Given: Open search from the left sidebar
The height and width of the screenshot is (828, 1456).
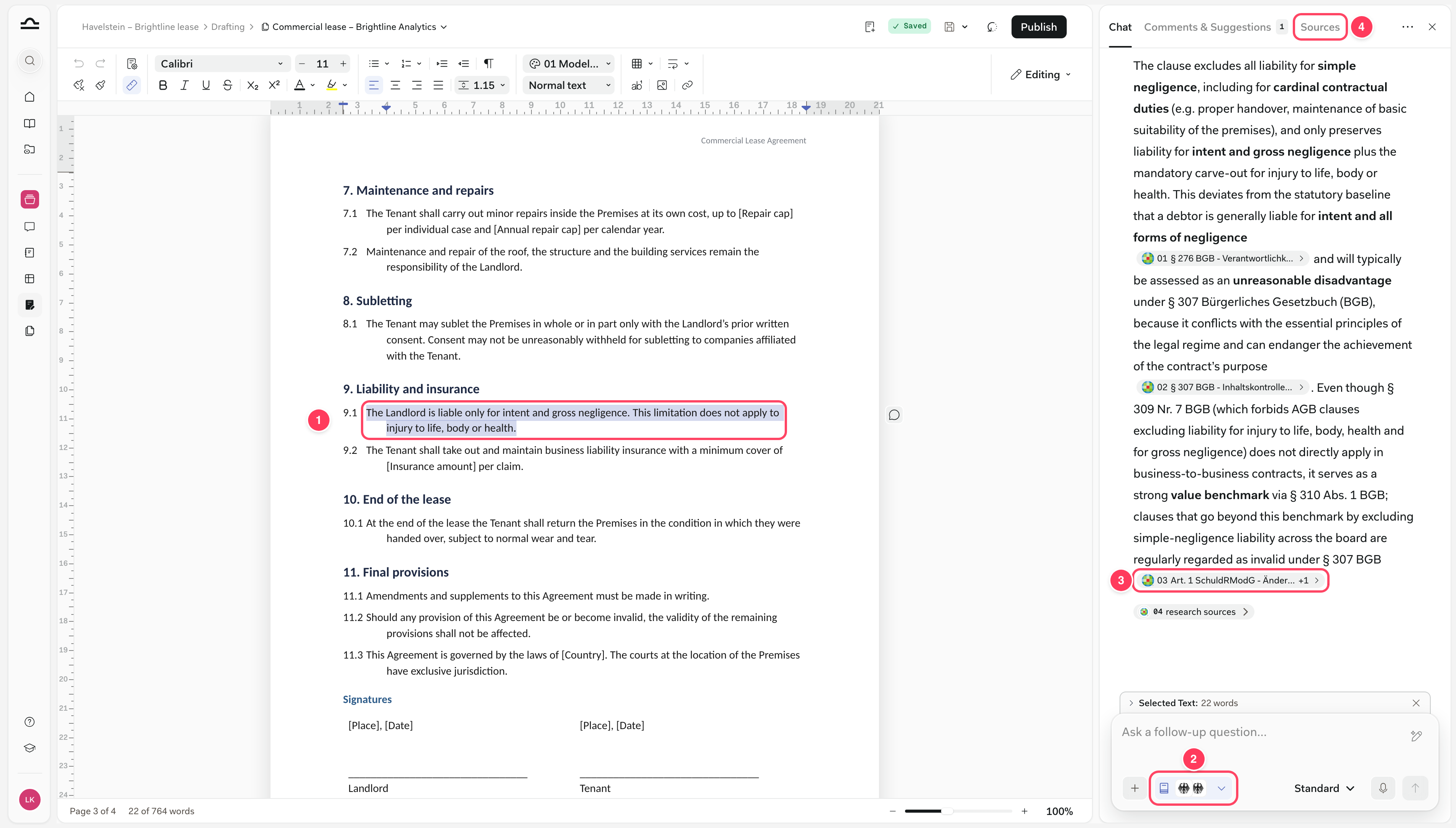Looking at the screenshot, I should click(30, 61).
